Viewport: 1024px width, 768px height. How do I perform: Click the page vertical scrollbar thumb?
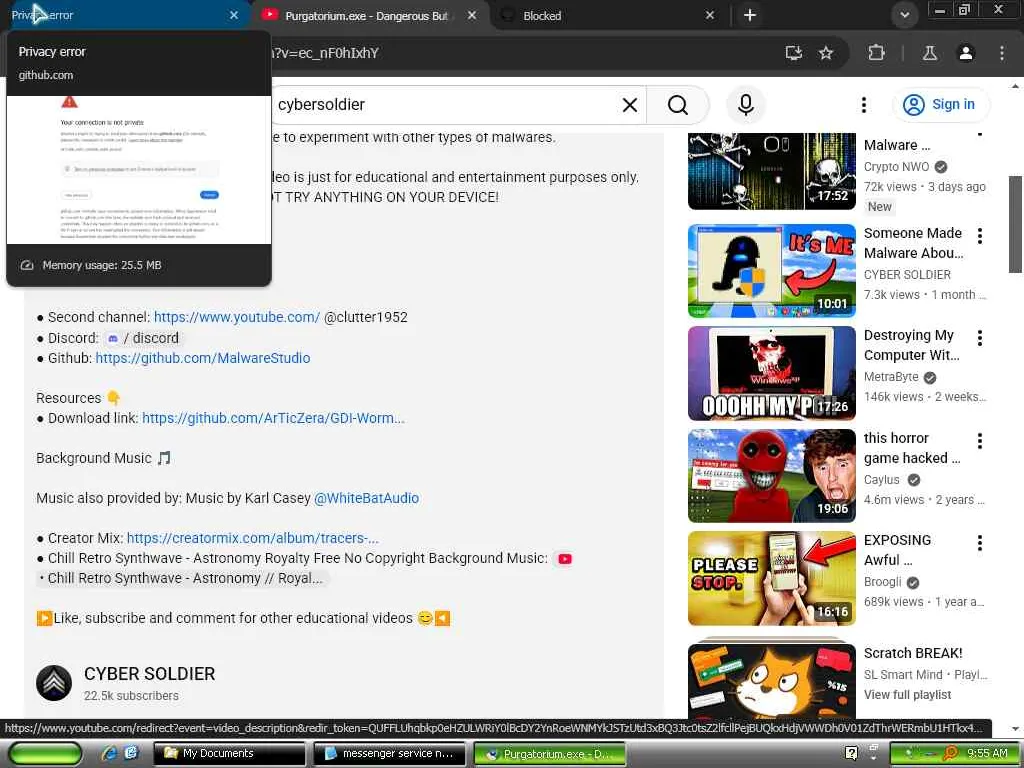point(1016,224)
